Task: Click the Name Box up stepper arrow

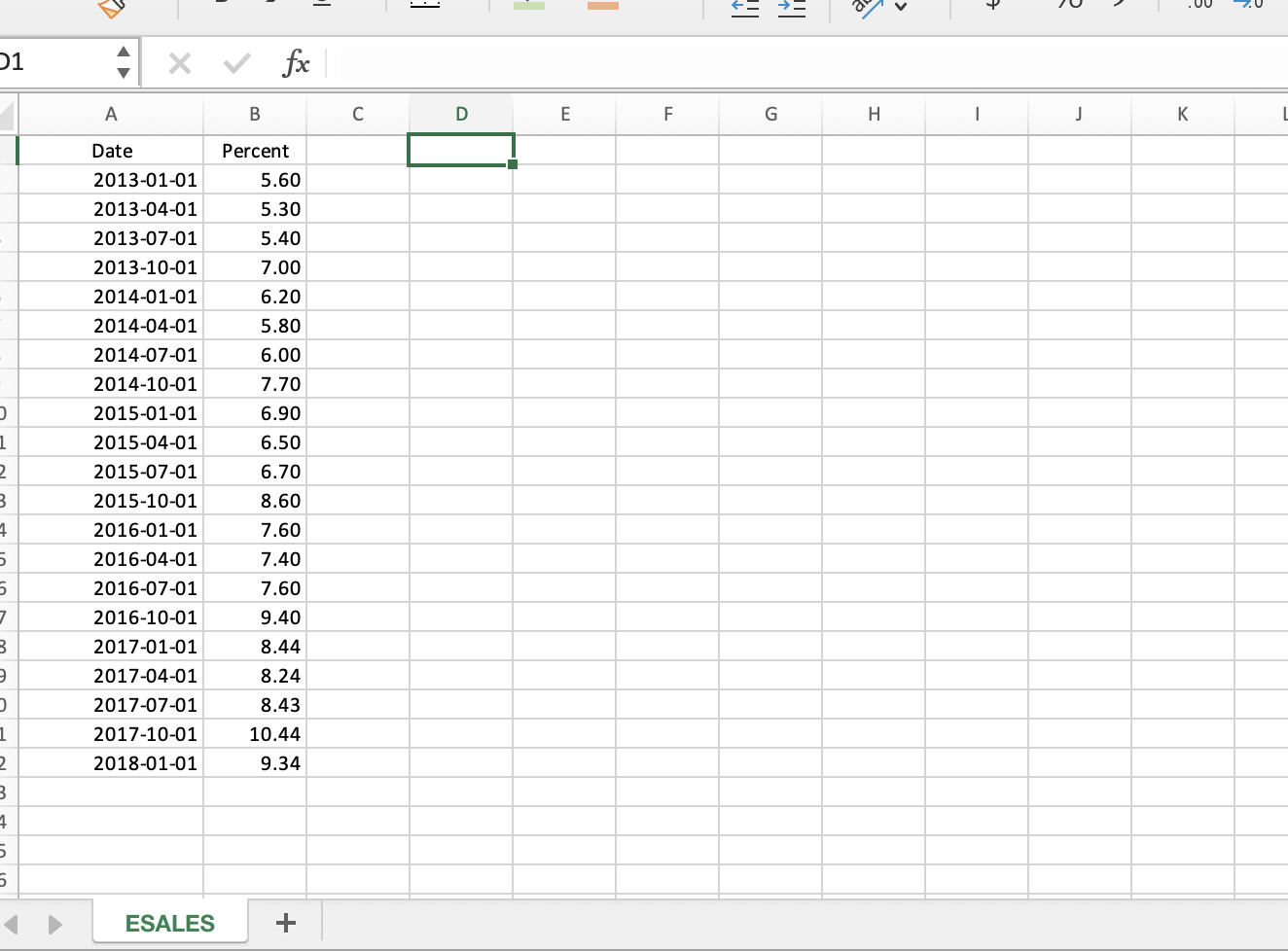Action: coord(123,52)
